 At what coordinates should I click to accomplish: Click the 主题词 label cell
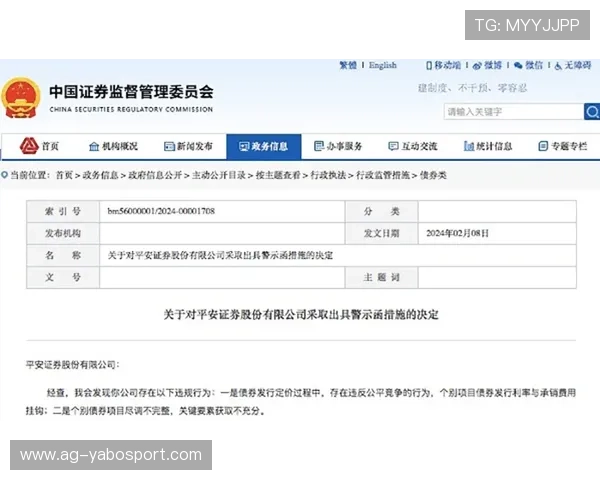[x=382, y=278]
